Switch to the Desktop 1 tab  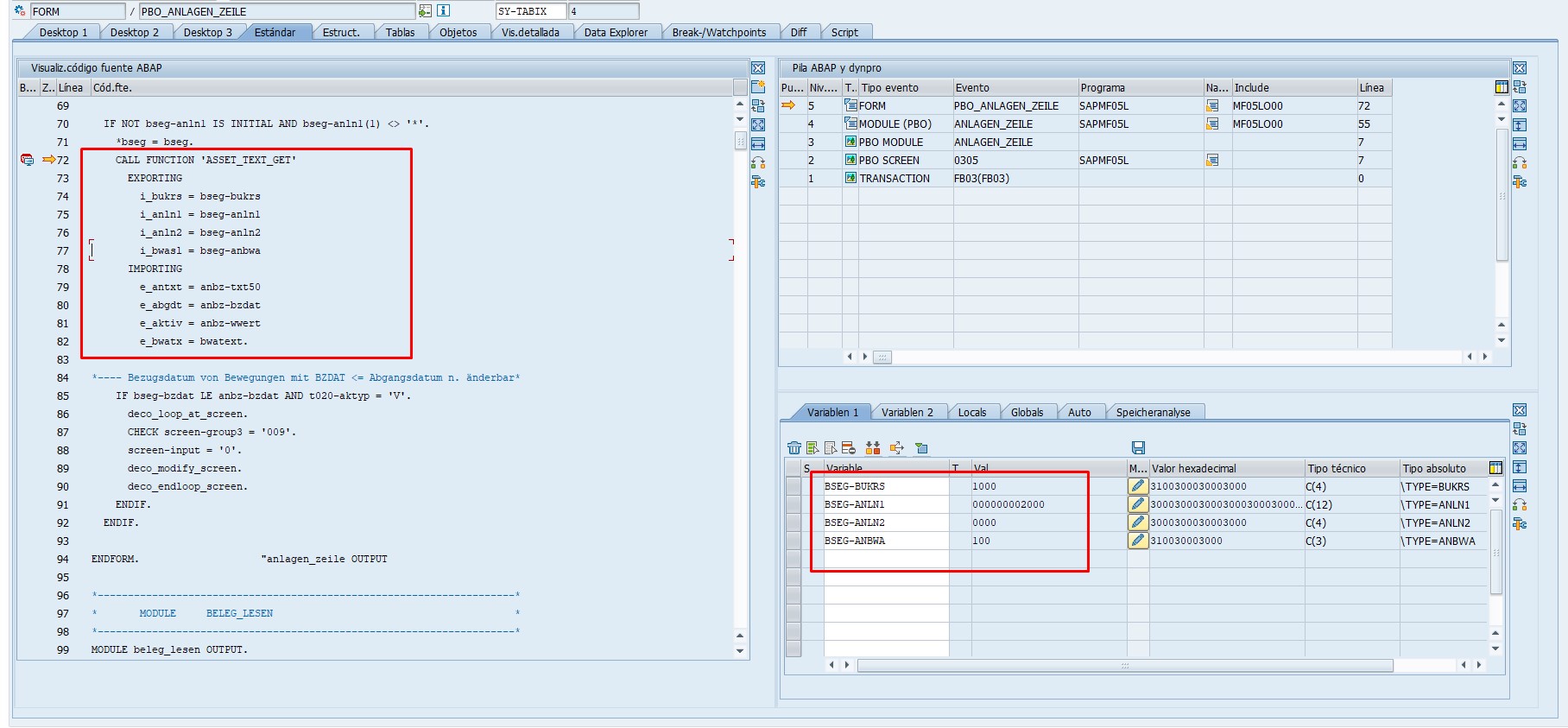63,32
